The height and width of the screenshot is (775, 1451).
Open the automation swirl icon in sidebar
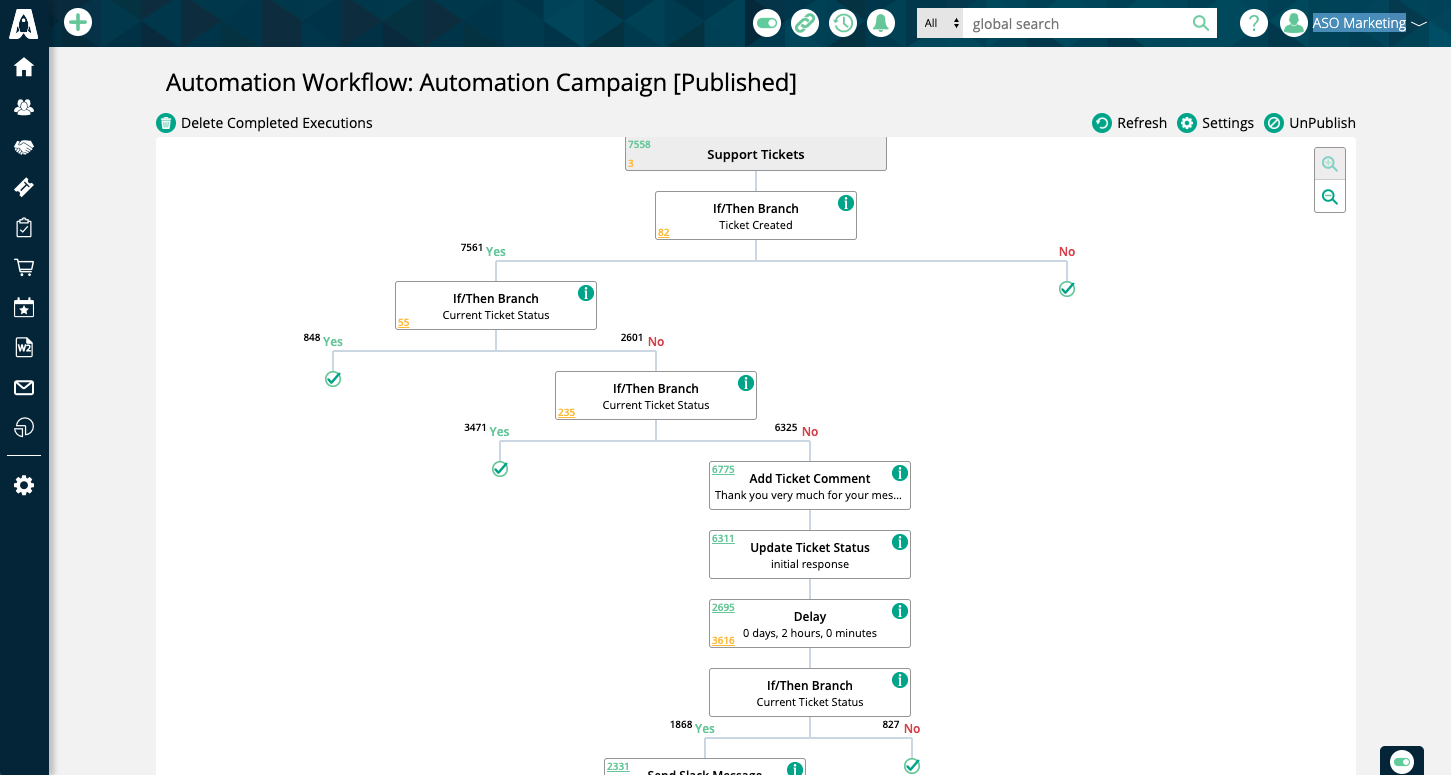(x=24, y=427)
